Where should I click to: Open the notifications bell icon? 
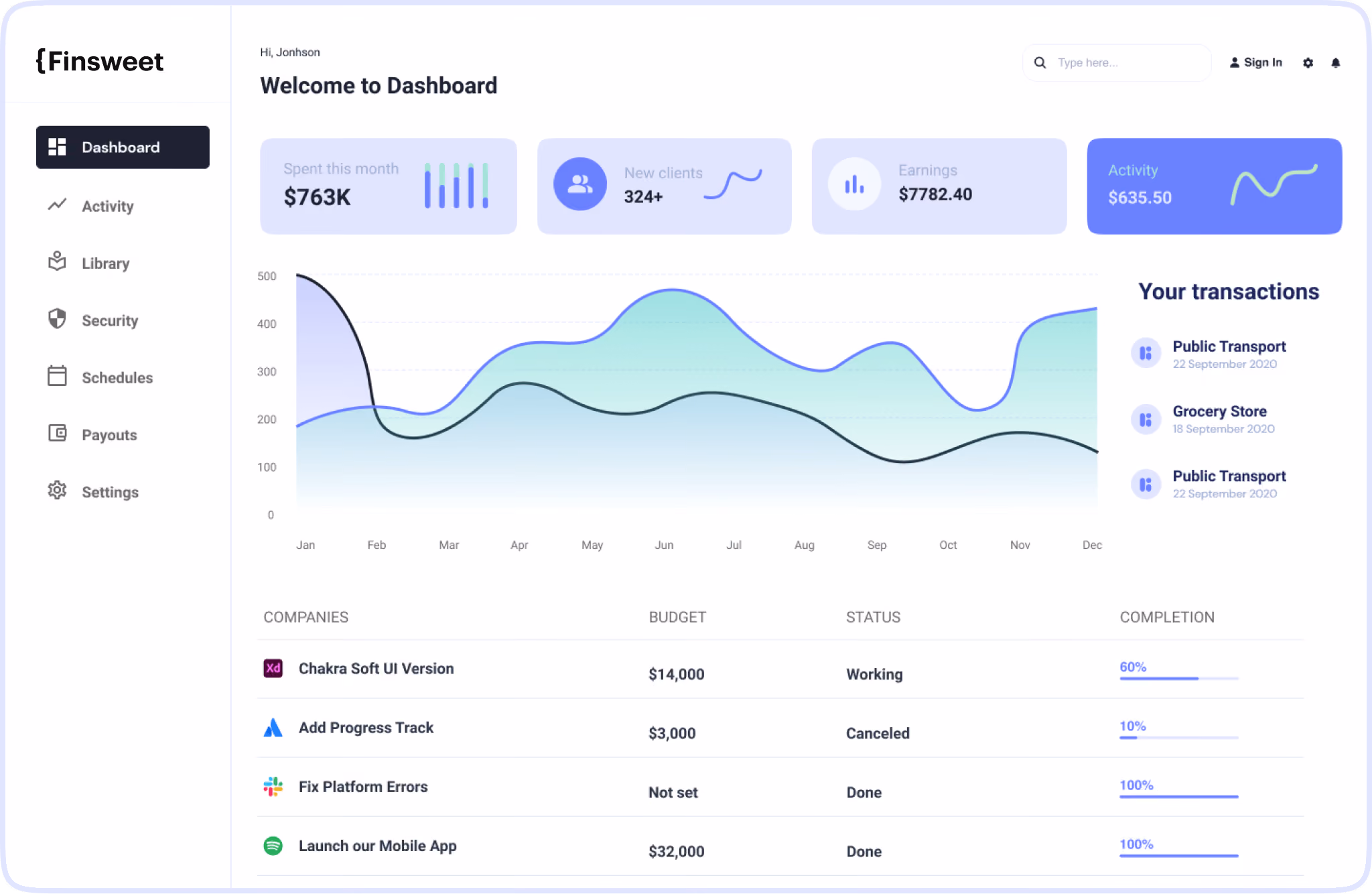[1336, 62]
